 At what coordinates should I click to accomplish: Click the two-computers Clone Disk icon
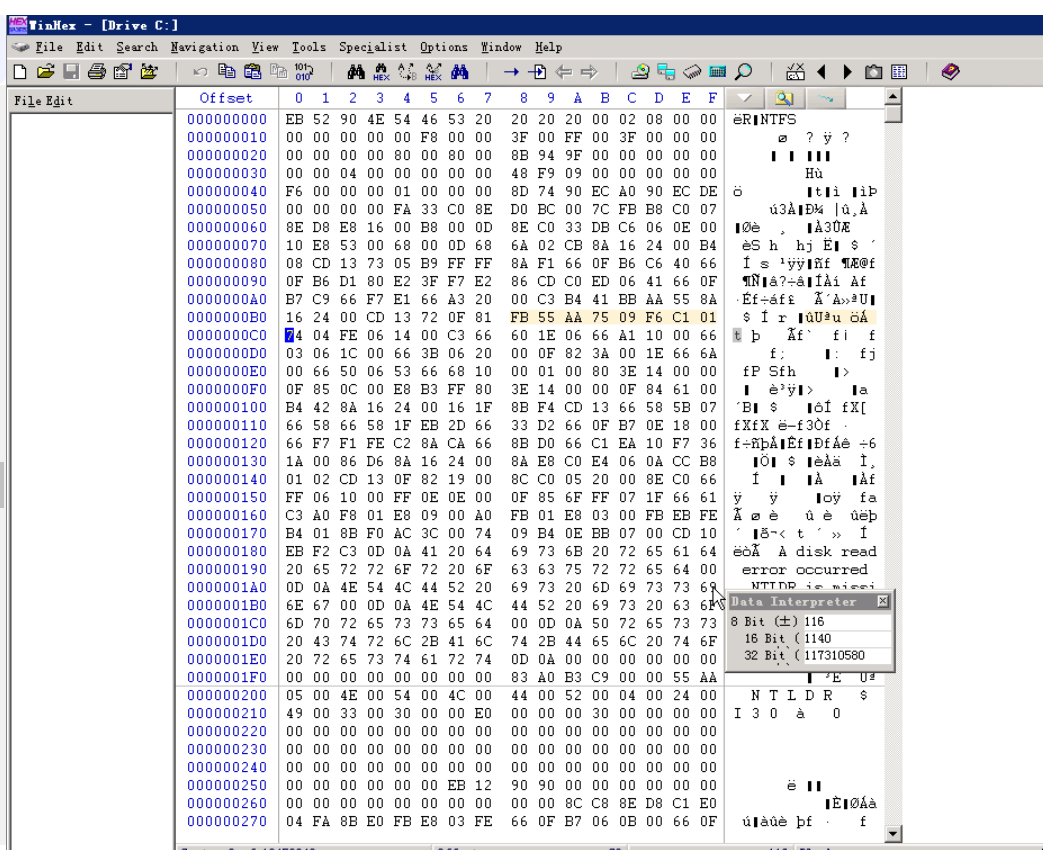coord(666,72)
